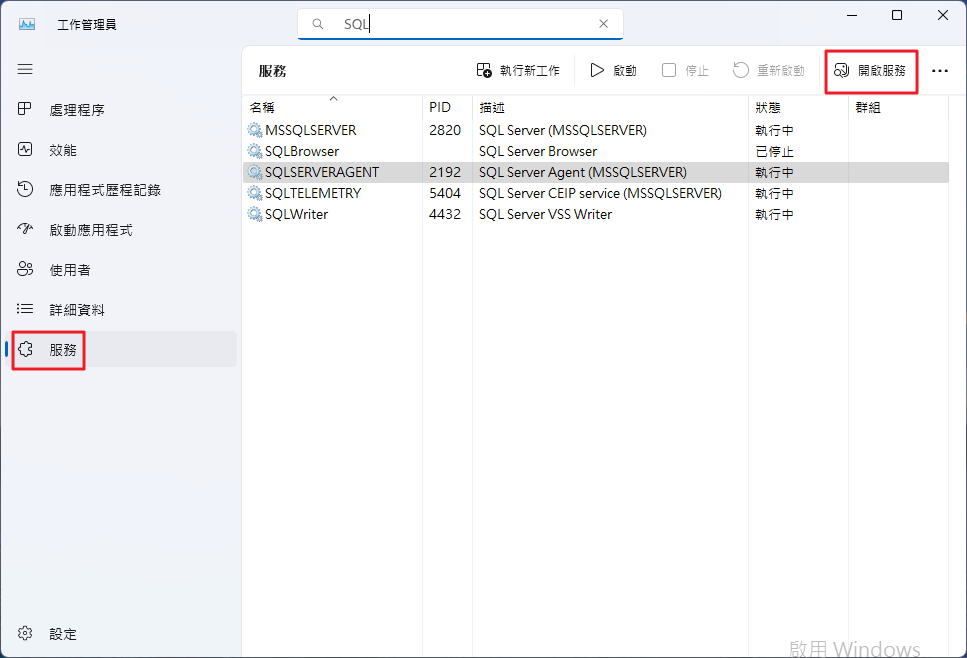Click the MSSQLSERVER service gear icon
This screenshot has width=967, height=658.
click(x=255, y=130)
